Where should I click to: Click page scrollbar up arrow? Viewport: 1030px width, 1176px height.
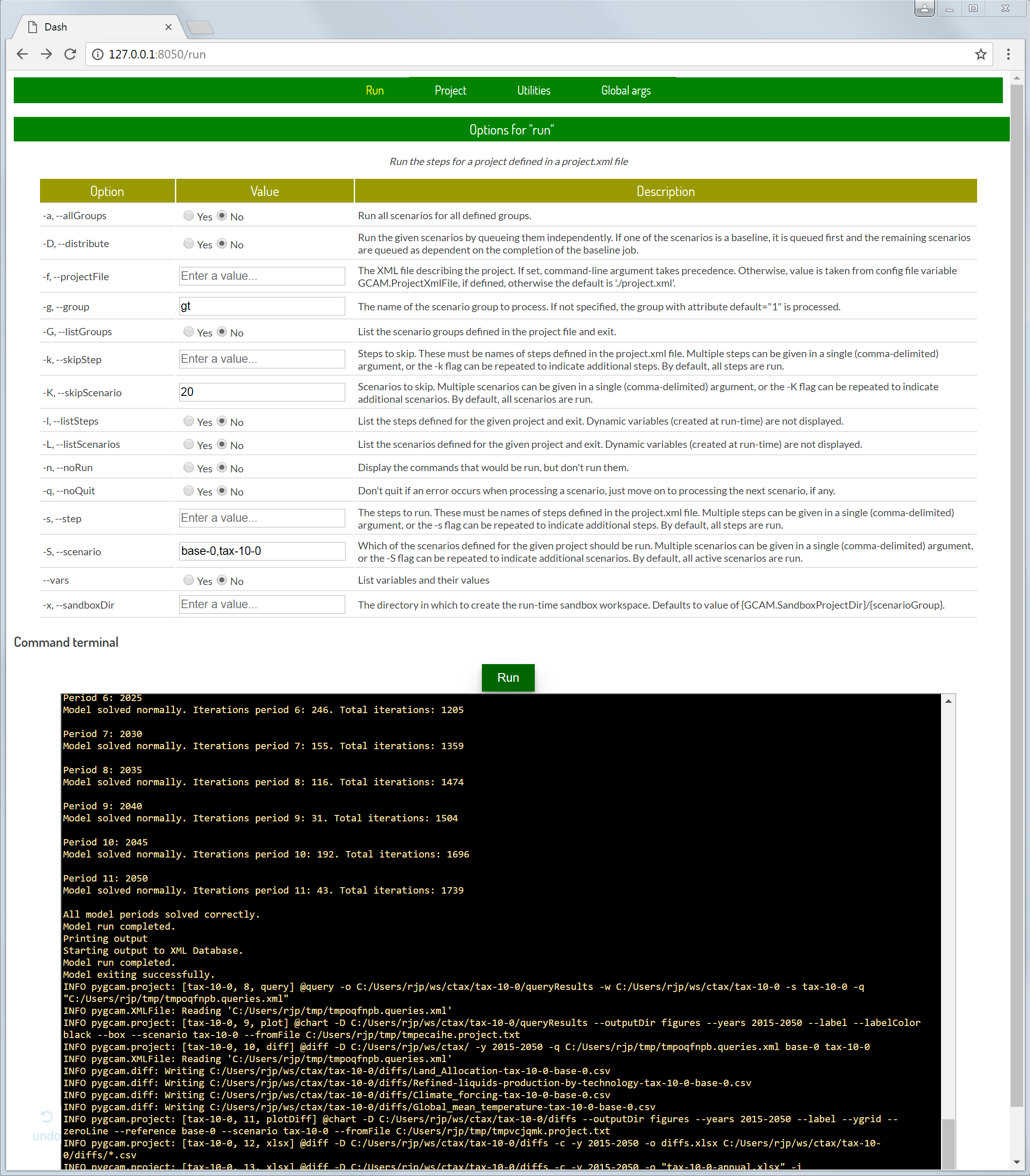tap(1016, 78)
